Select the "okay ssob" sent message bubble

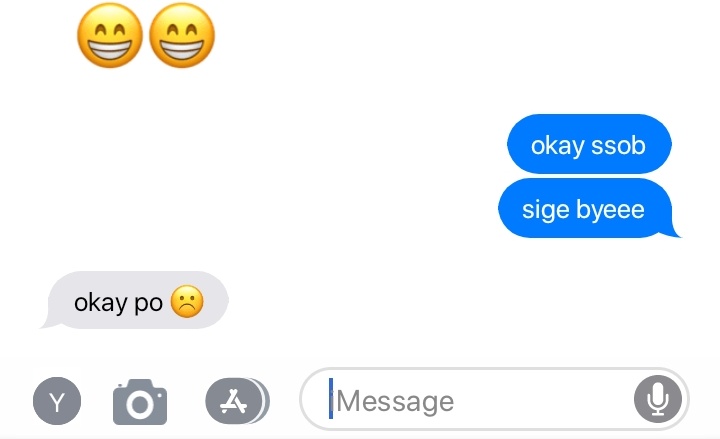click(x=589, y=144)
